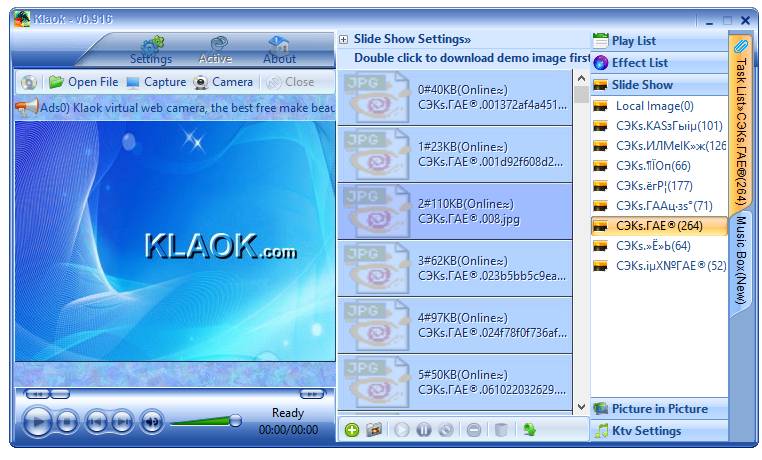
Task: Select image 0#40KB(Online) entry
Action: pos(455,97)
